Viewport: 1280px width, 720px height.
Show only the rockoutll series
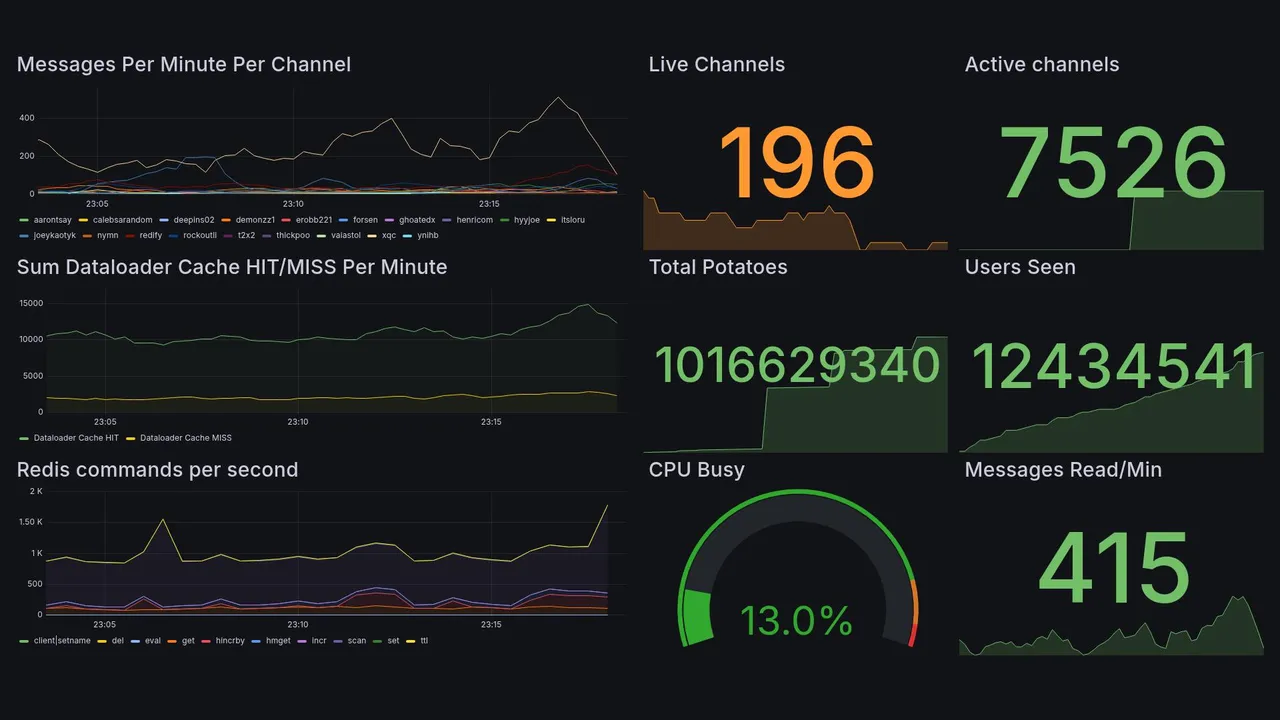(200, 235)
